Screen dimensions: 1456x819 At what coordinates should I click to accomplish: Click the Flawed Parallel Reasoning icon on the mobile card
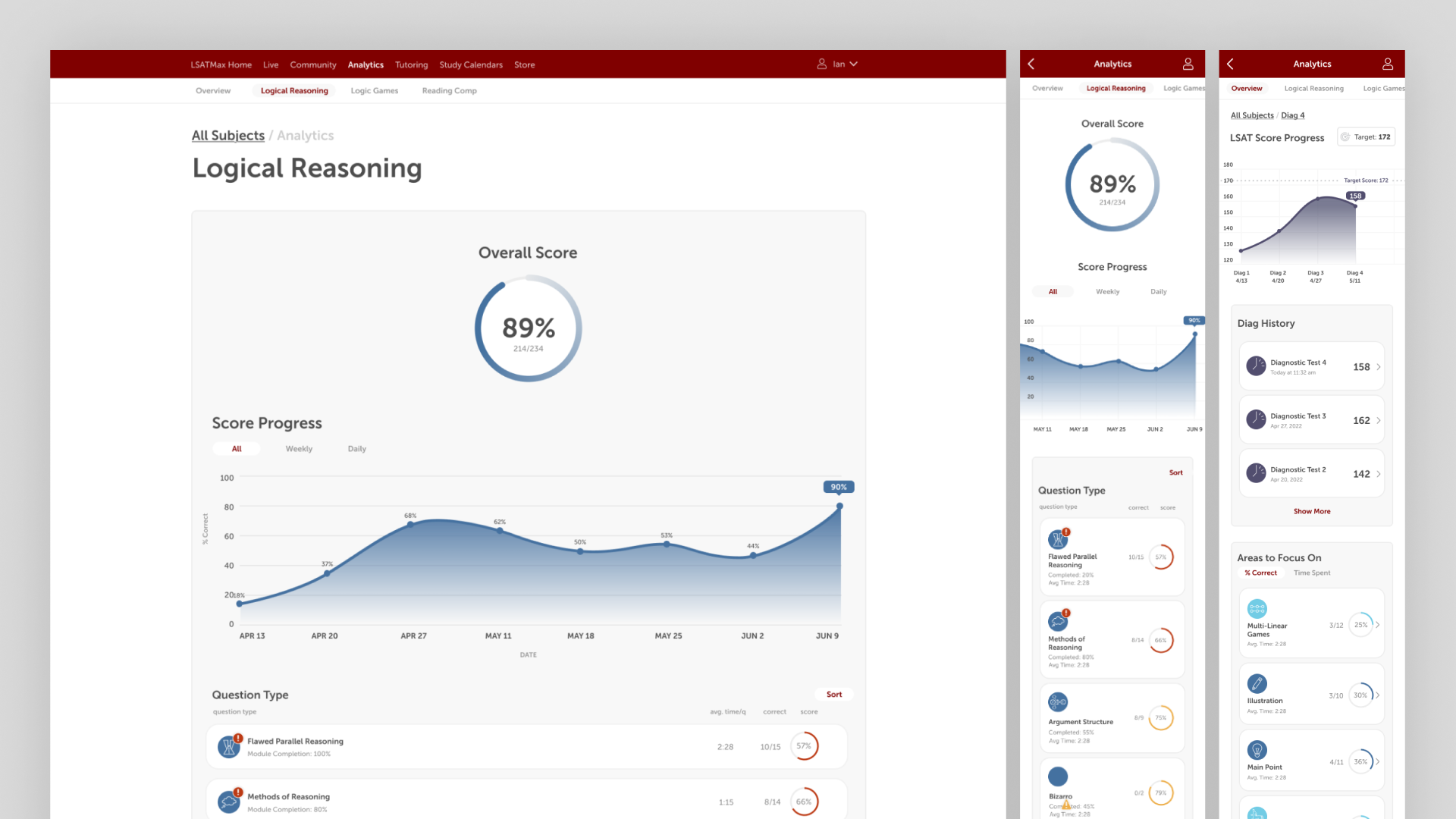coord(1058,539)
